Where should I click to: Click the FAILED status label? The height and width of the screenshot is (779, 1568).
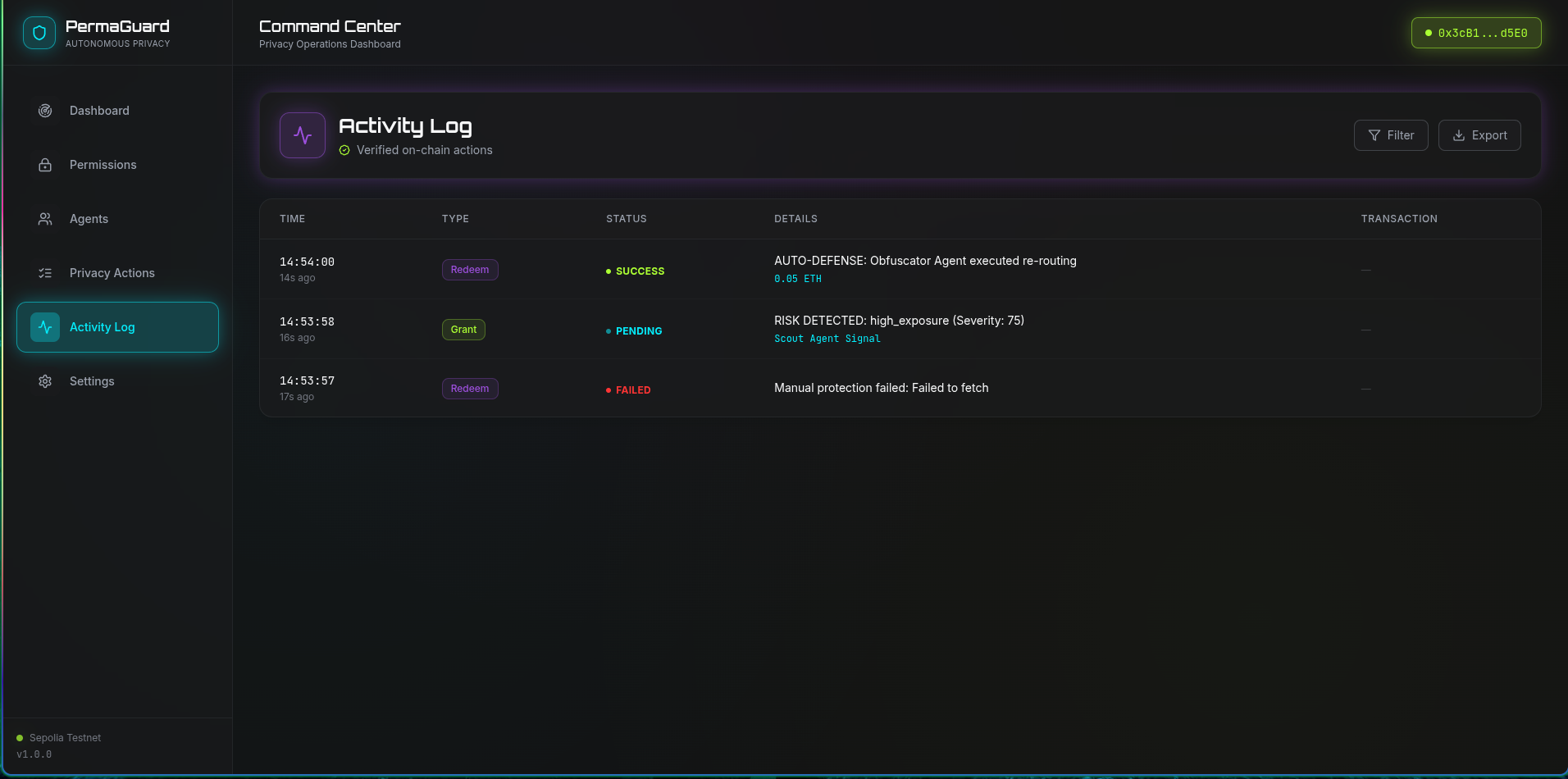(x=632, y=390)
